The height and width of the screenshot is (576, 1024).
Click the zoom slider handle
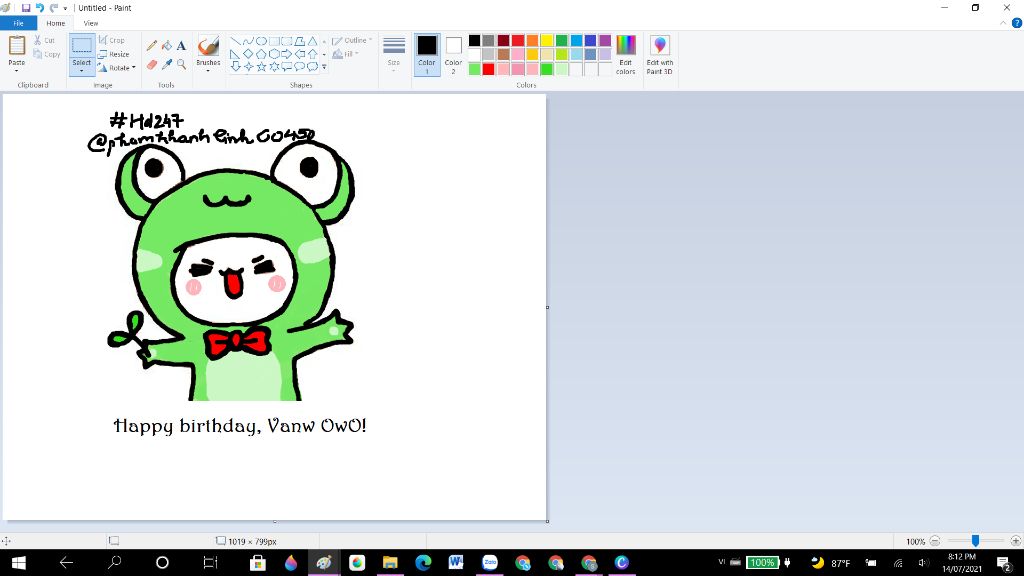[975, 541]
